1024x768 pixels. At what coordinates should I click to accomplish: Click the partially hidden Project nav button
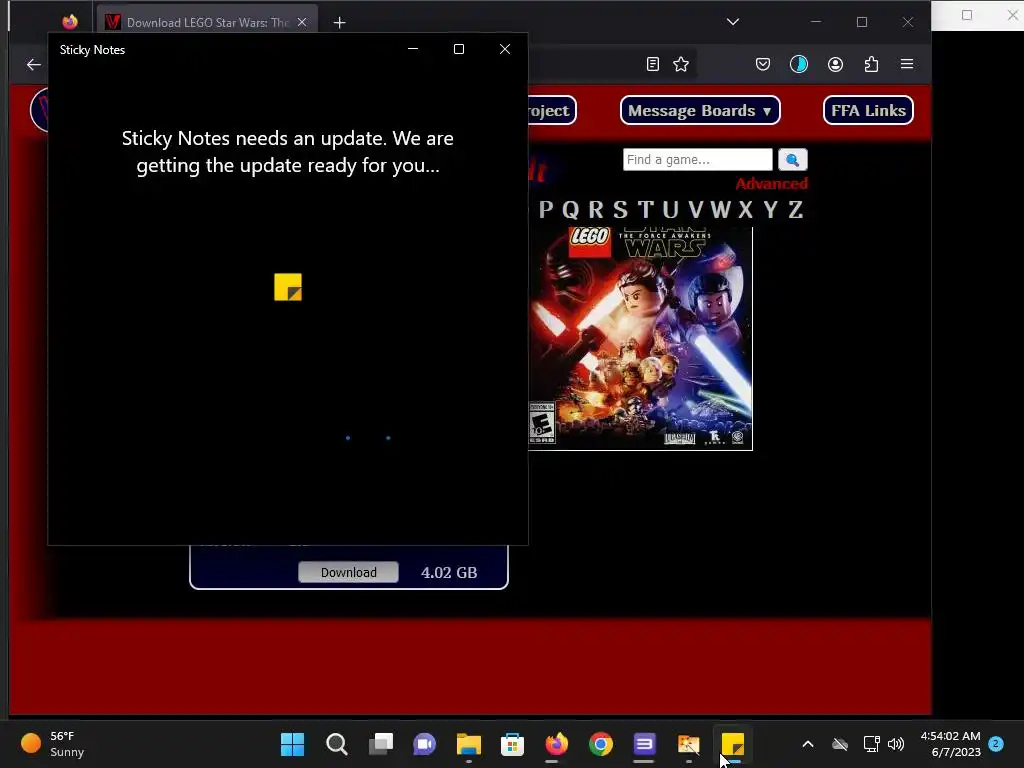552,110
